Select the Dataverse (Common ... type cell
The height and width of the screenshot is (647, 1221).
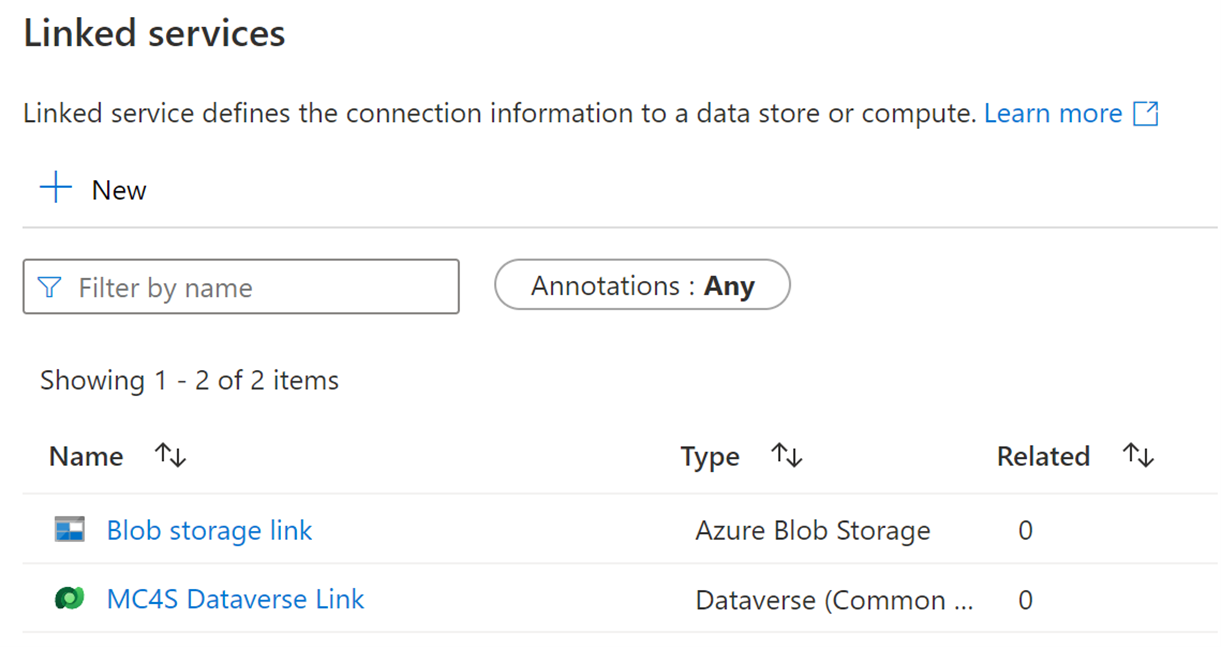click(834, 600)
